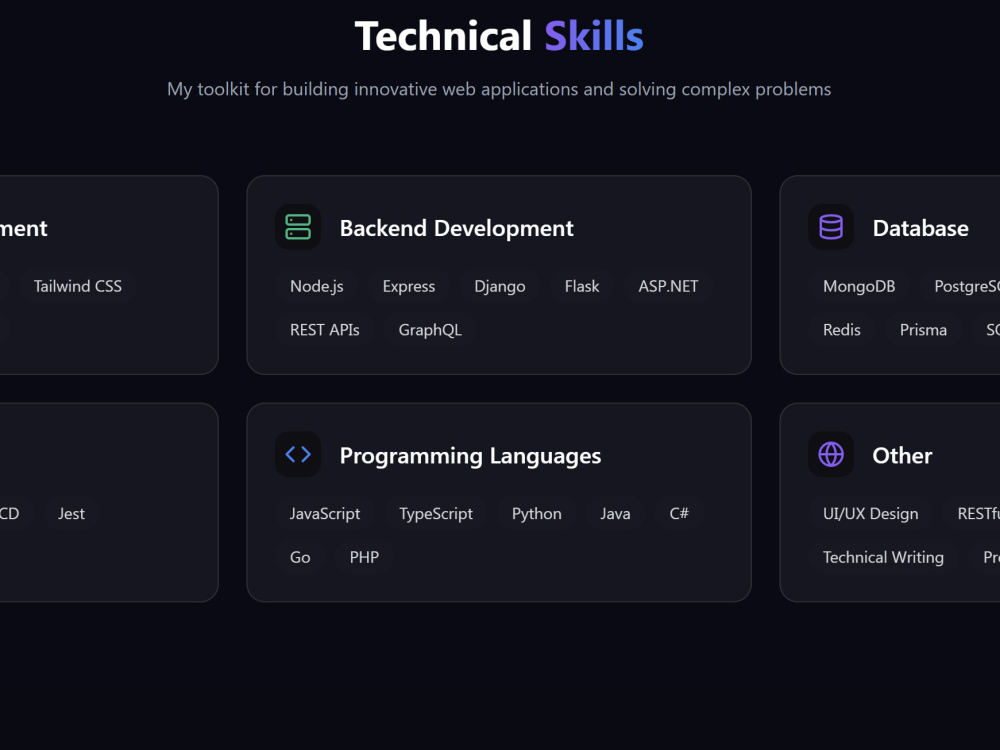1000x750 pixels.
Task: Click the Prisma tag
Action: click(x=923, y=330)
